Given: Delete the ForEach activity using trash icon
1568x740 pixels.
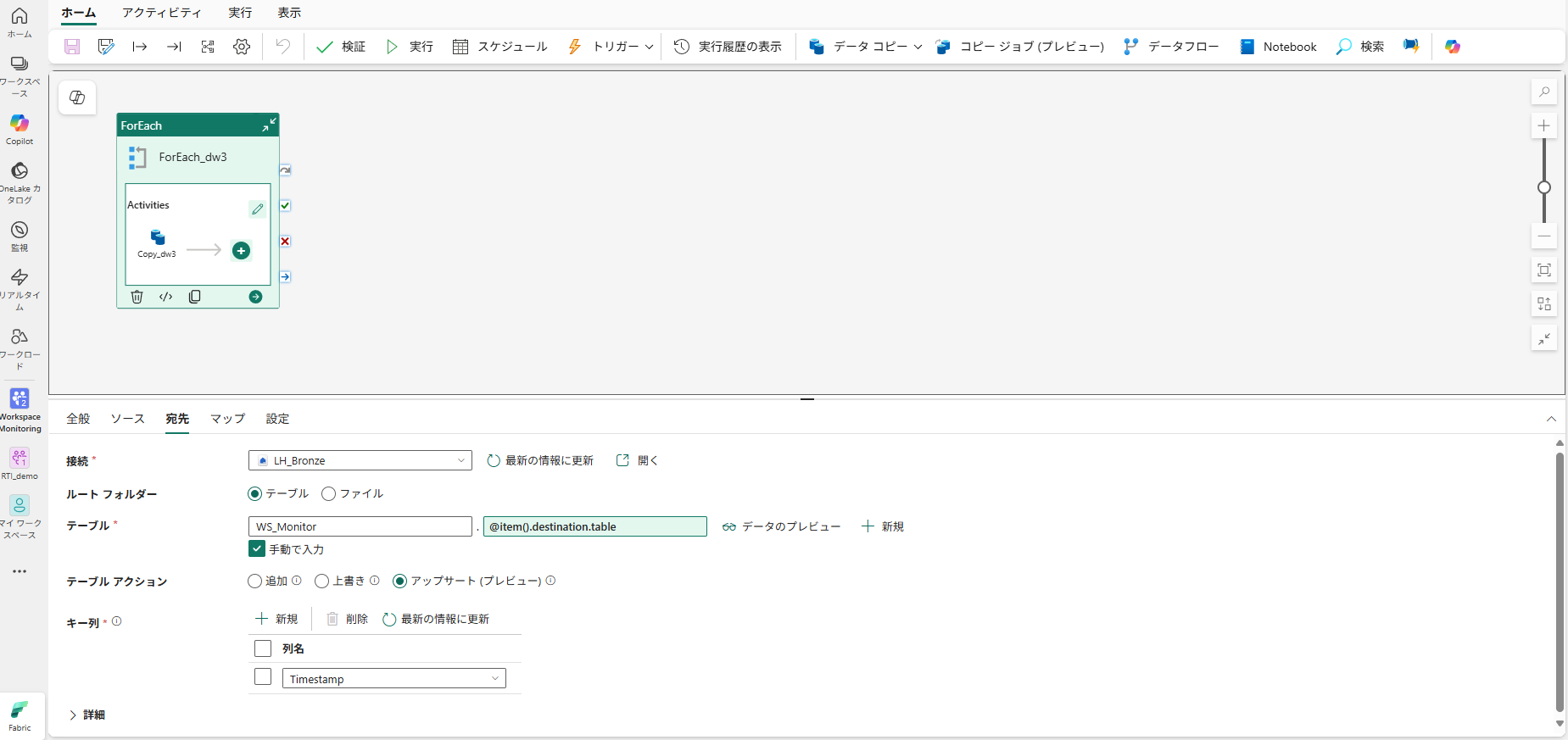Looking at the screenshot, I should coord(137,297).
